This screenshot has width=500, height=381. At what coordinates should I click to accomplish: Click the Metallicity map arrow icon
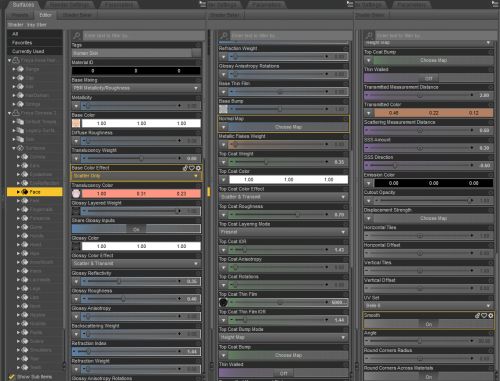click(76, 106)
